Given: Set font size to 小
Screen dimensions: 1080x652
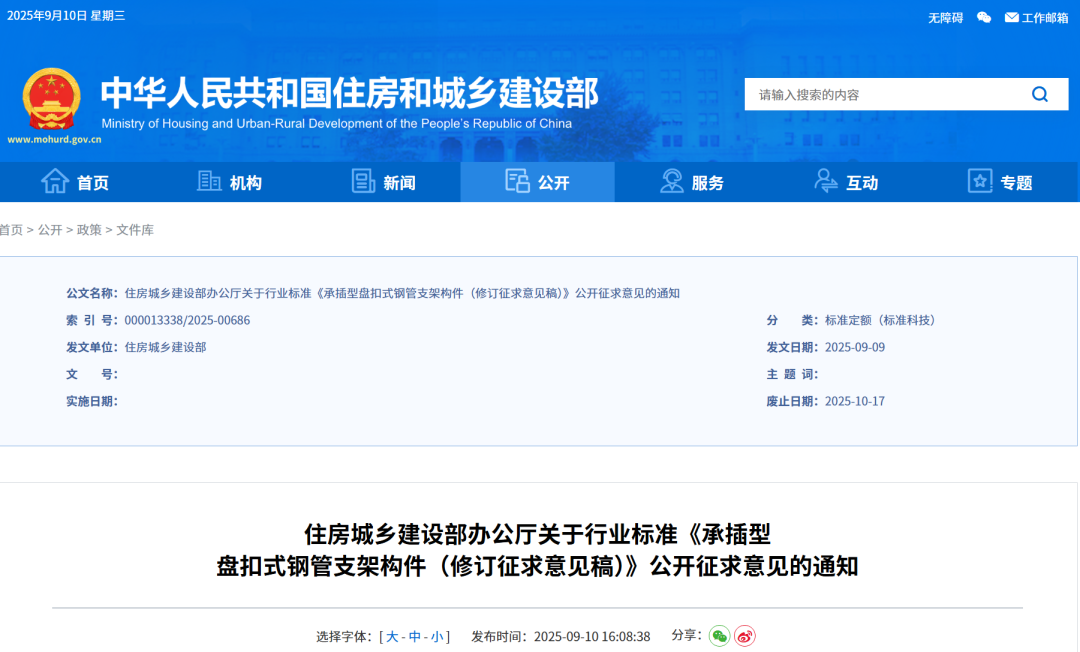Looking at the screenshot, I should (437, 637).
